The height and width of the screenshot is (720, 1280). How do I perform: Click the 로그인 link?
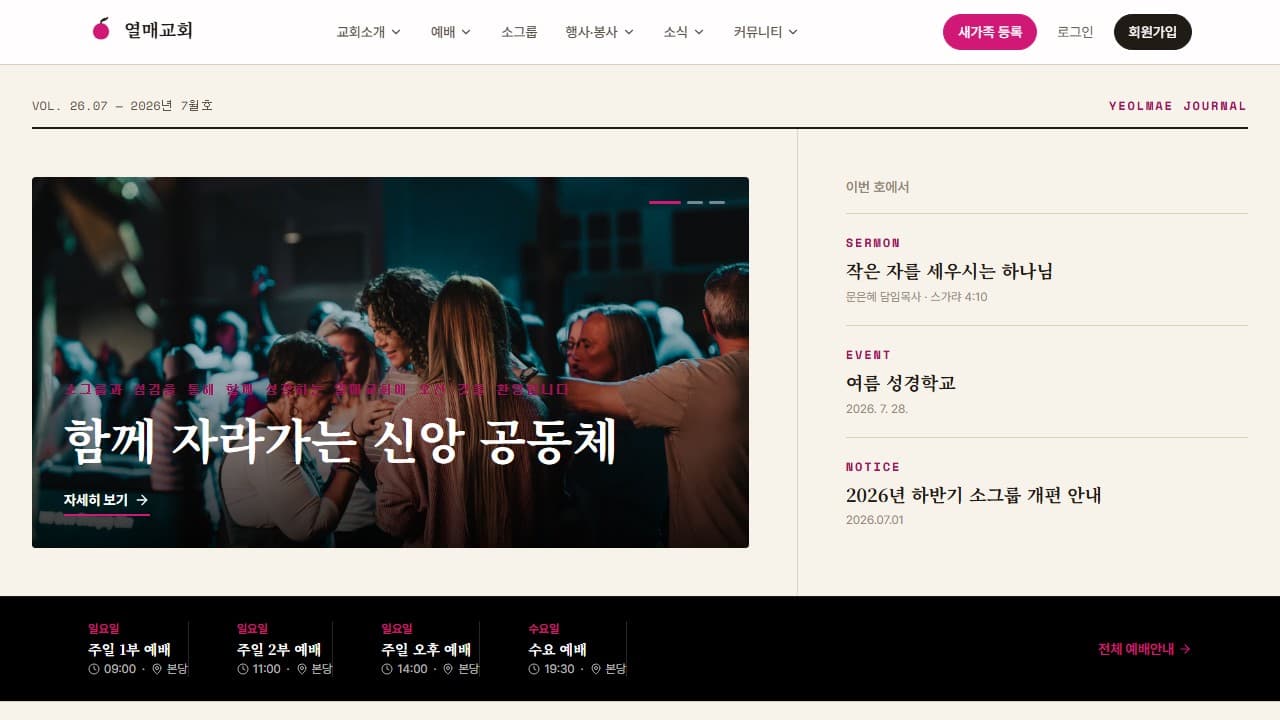pyautogui.click(x=1075, y=32)
